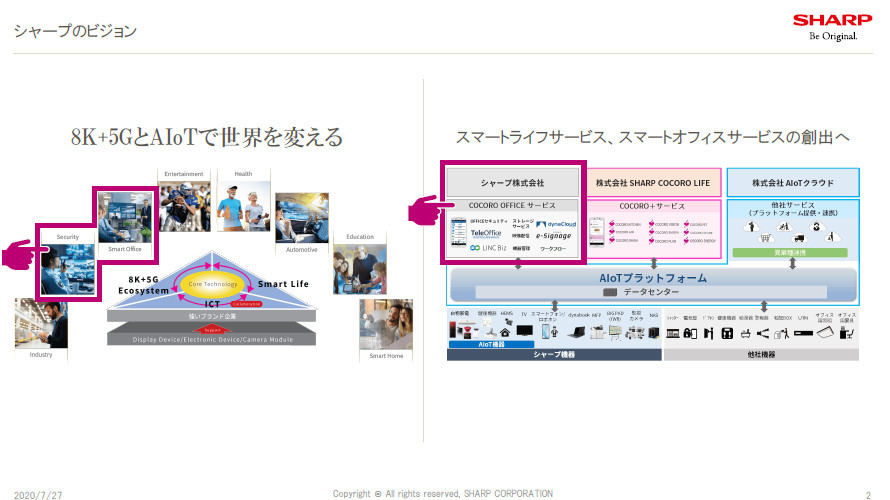The width and height of the screenshot is (890, 500).
Task: Click the ストレージサービス label
Action: click(523, 224)
